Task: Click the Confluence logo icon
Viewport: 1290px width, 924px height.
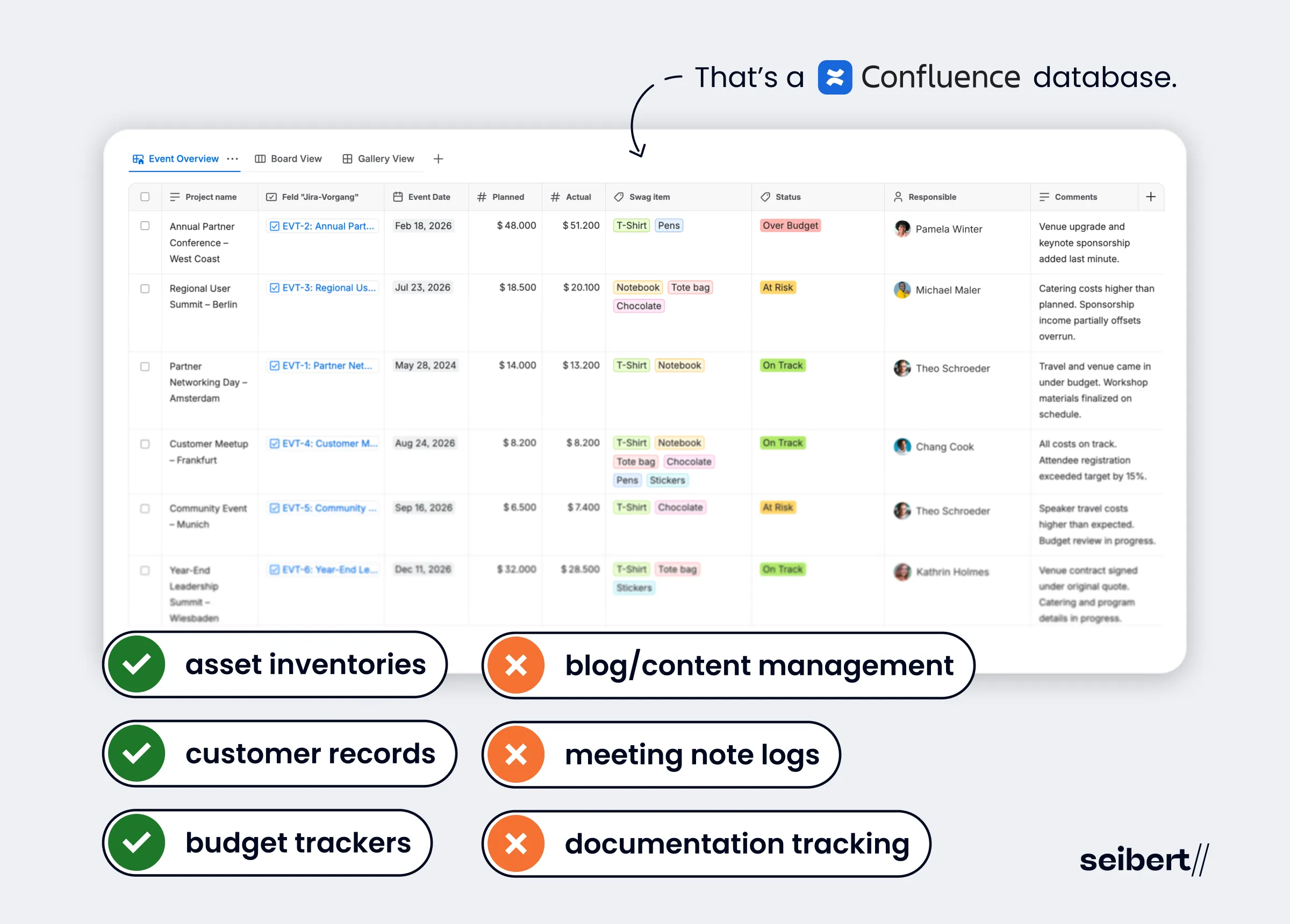Action: [834, 77]
